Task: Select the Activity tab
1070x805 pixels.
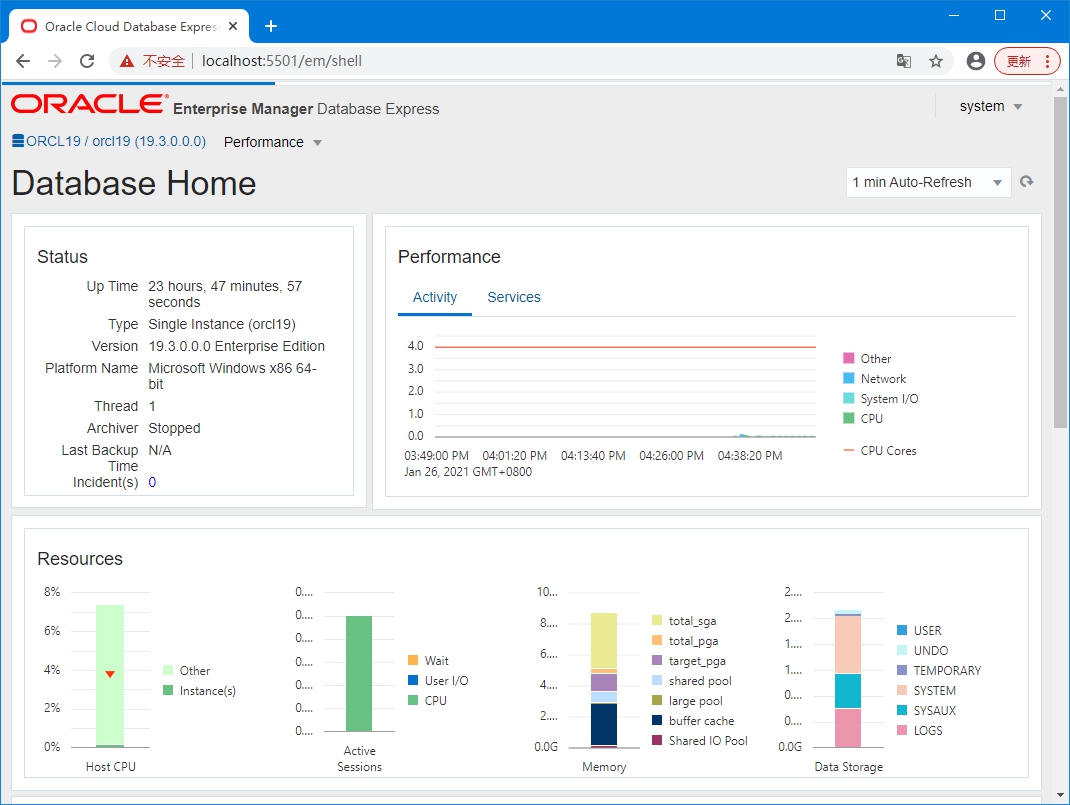Action: (435, 297)
